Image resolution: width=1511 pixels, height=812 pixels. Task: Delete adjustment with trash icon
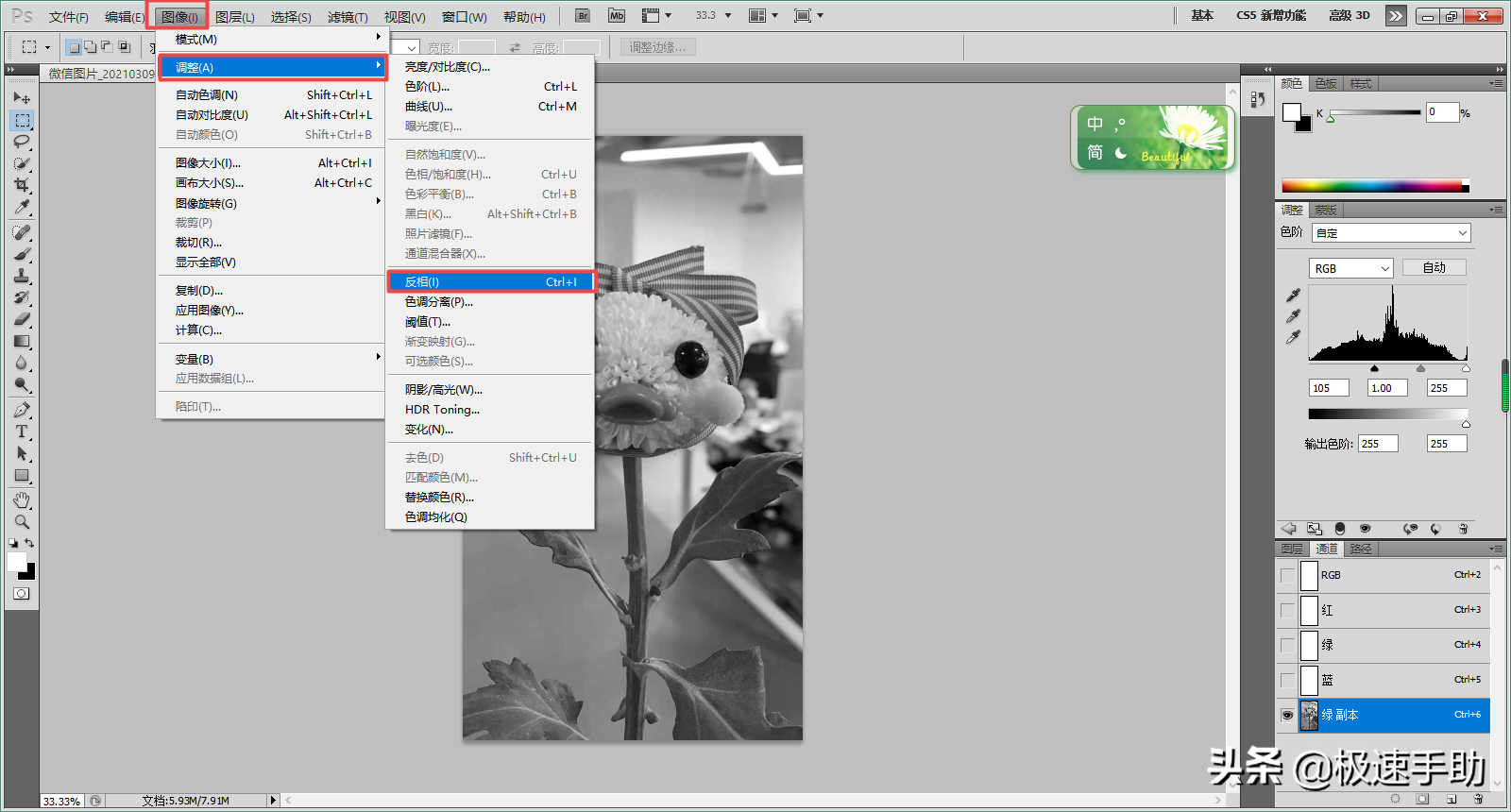tap(1463, 529)
